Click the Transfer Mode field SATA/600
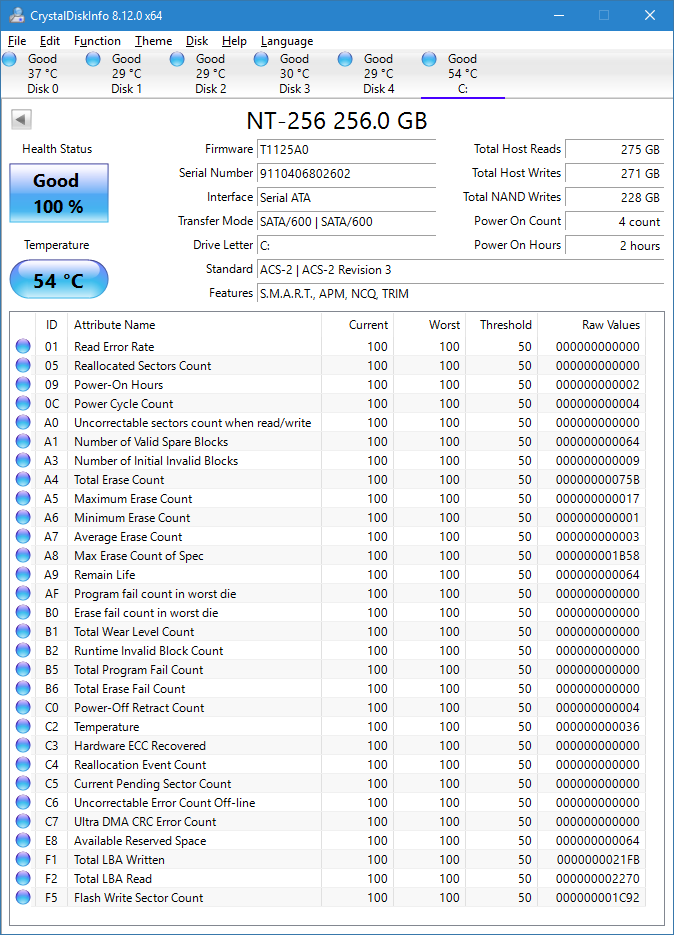 pos(347,222)
